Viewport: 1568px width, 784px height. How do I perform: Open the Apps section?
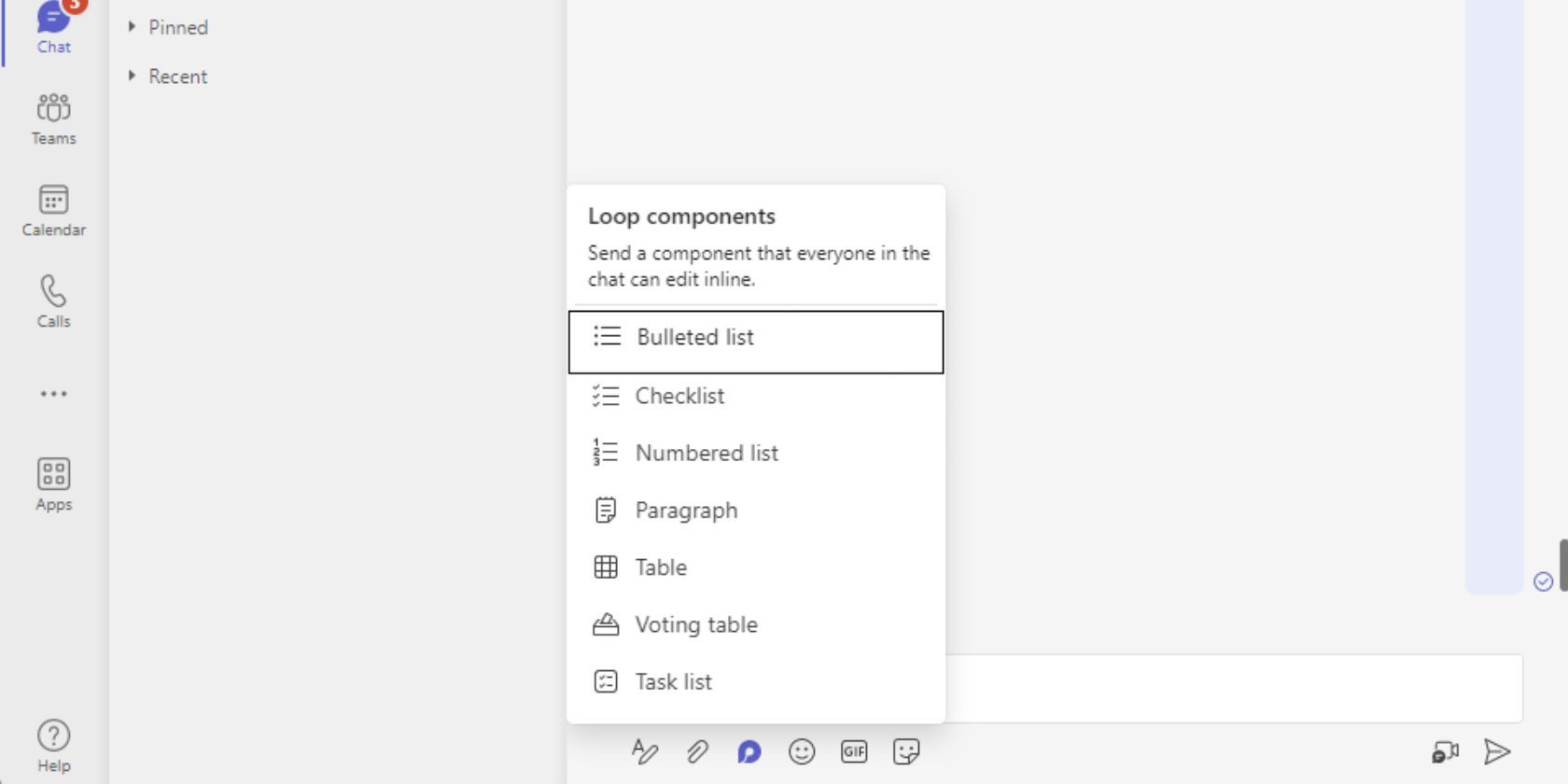(x=53, y=483)
